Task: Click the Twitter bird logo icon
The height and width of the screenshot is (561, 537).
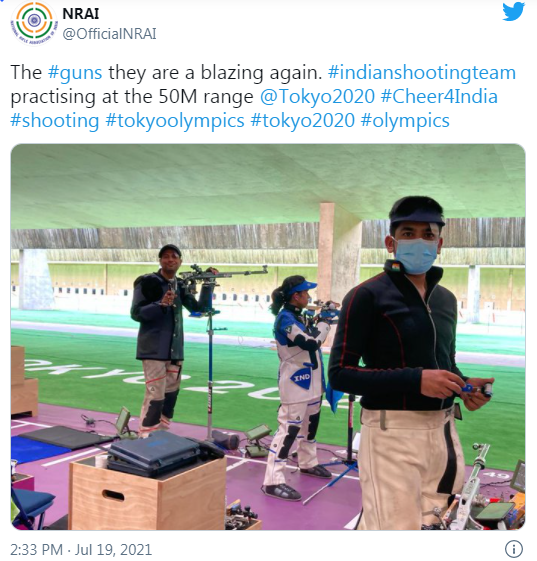Action: click(x=513, y=12)
